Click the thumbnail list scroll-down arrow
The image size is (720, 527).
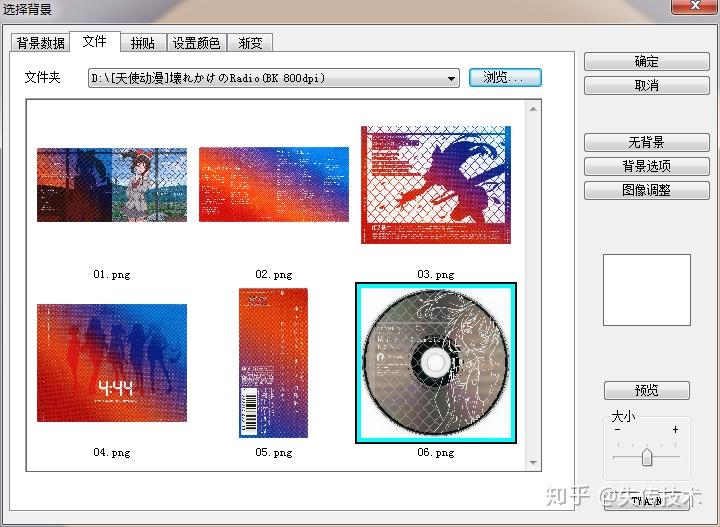533,462
